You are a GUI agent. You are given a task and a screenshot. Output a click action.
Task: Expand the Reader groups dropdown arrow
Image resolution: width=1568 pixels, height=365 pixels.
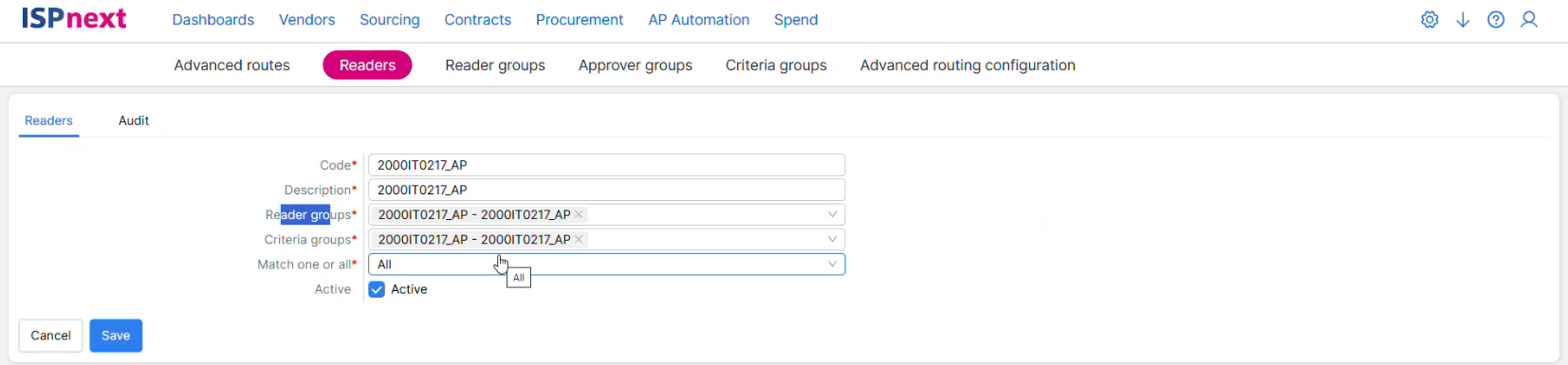832,214
